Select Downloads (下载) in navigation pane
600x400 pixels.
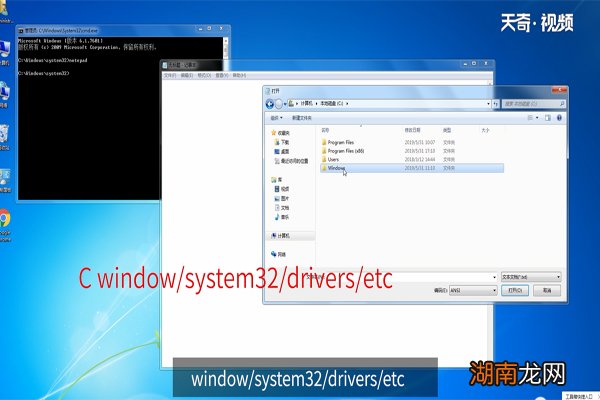[x=282, y=142]
